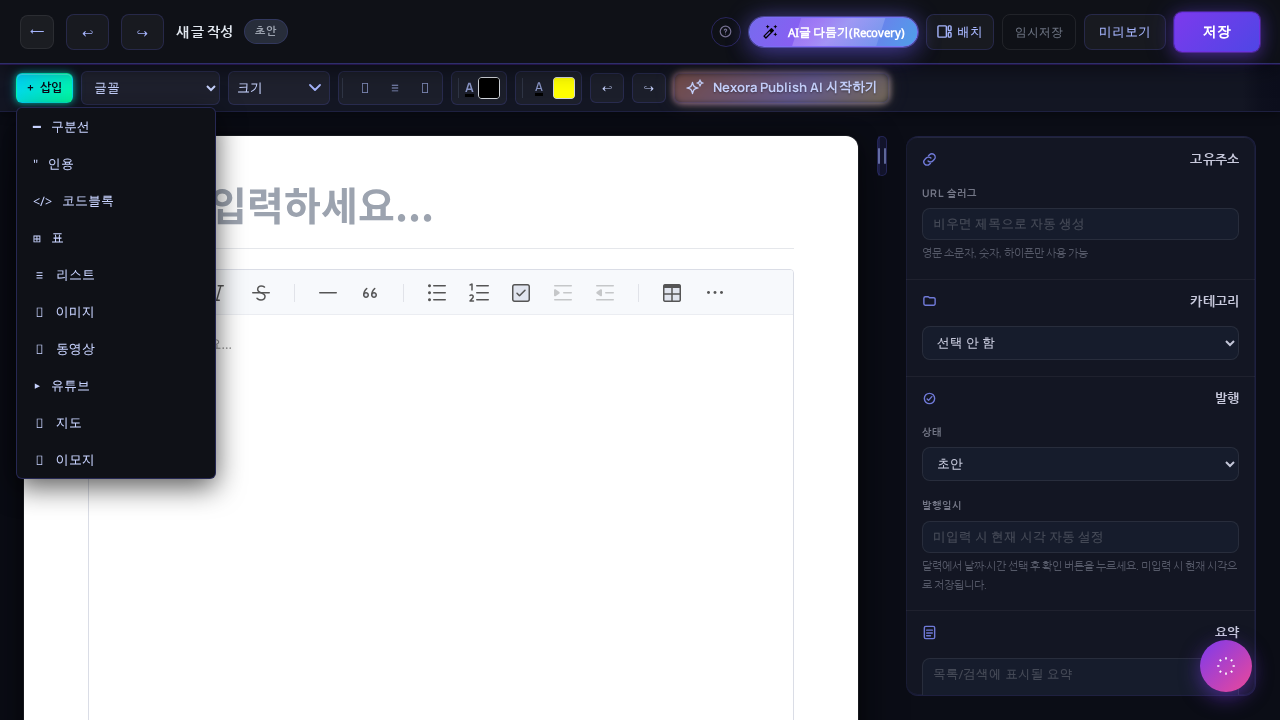Click the 저장 save button

[1217, 32]
